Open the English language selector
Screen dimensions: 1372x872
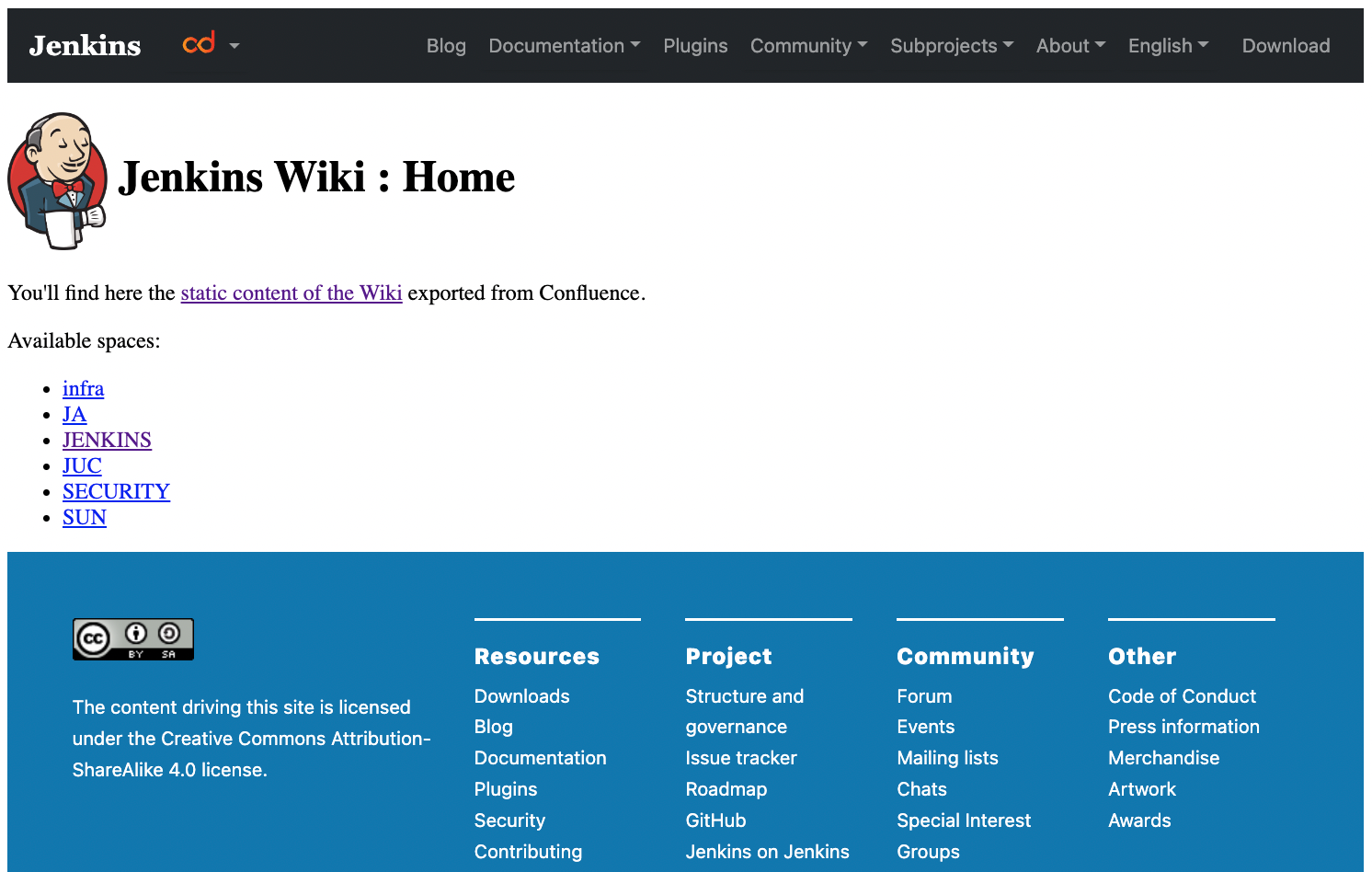pos(1168,46)
